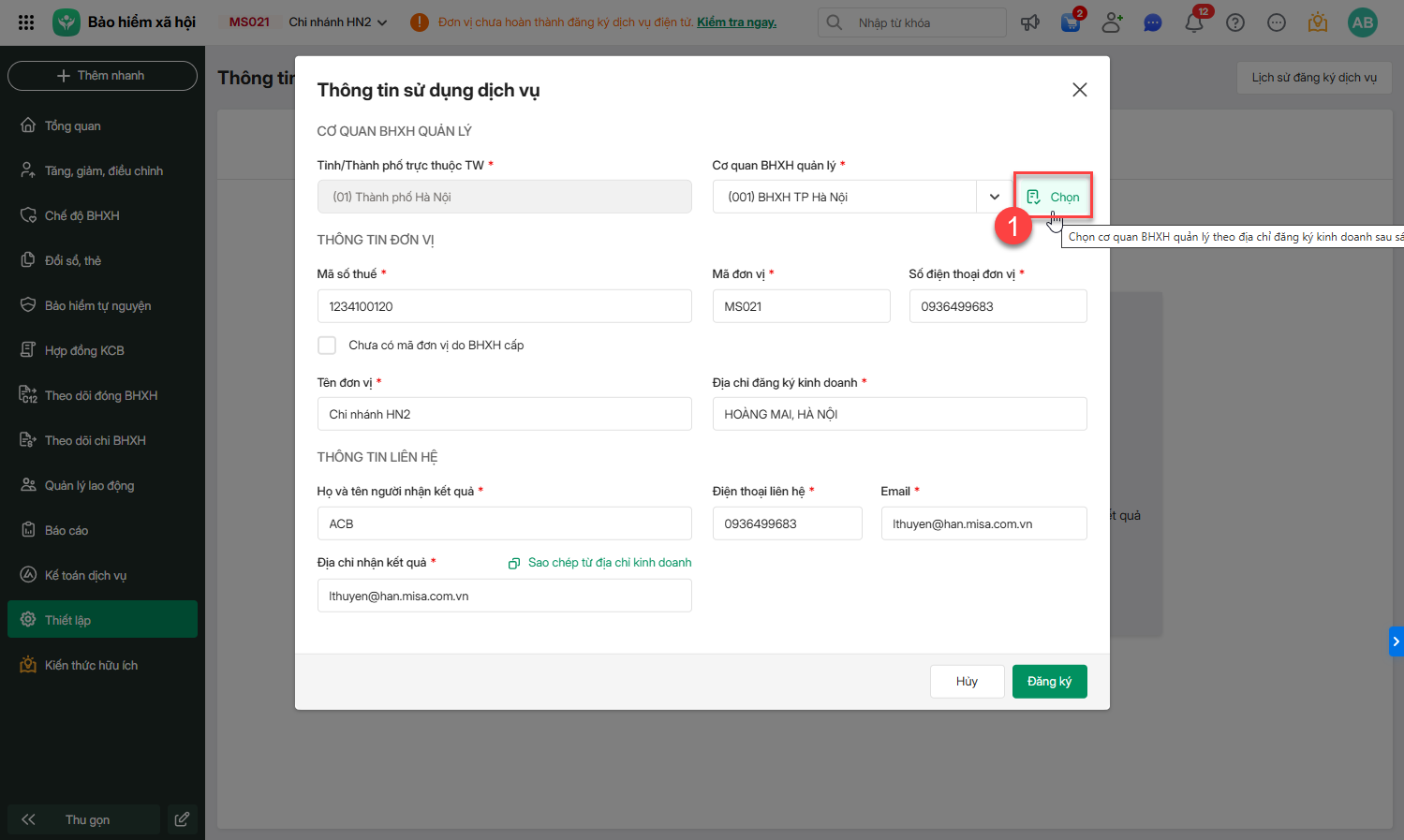Collapse the sidebar with 'Thu gọn'
The width and height of the screenshot is (1404, 840).
84,819
